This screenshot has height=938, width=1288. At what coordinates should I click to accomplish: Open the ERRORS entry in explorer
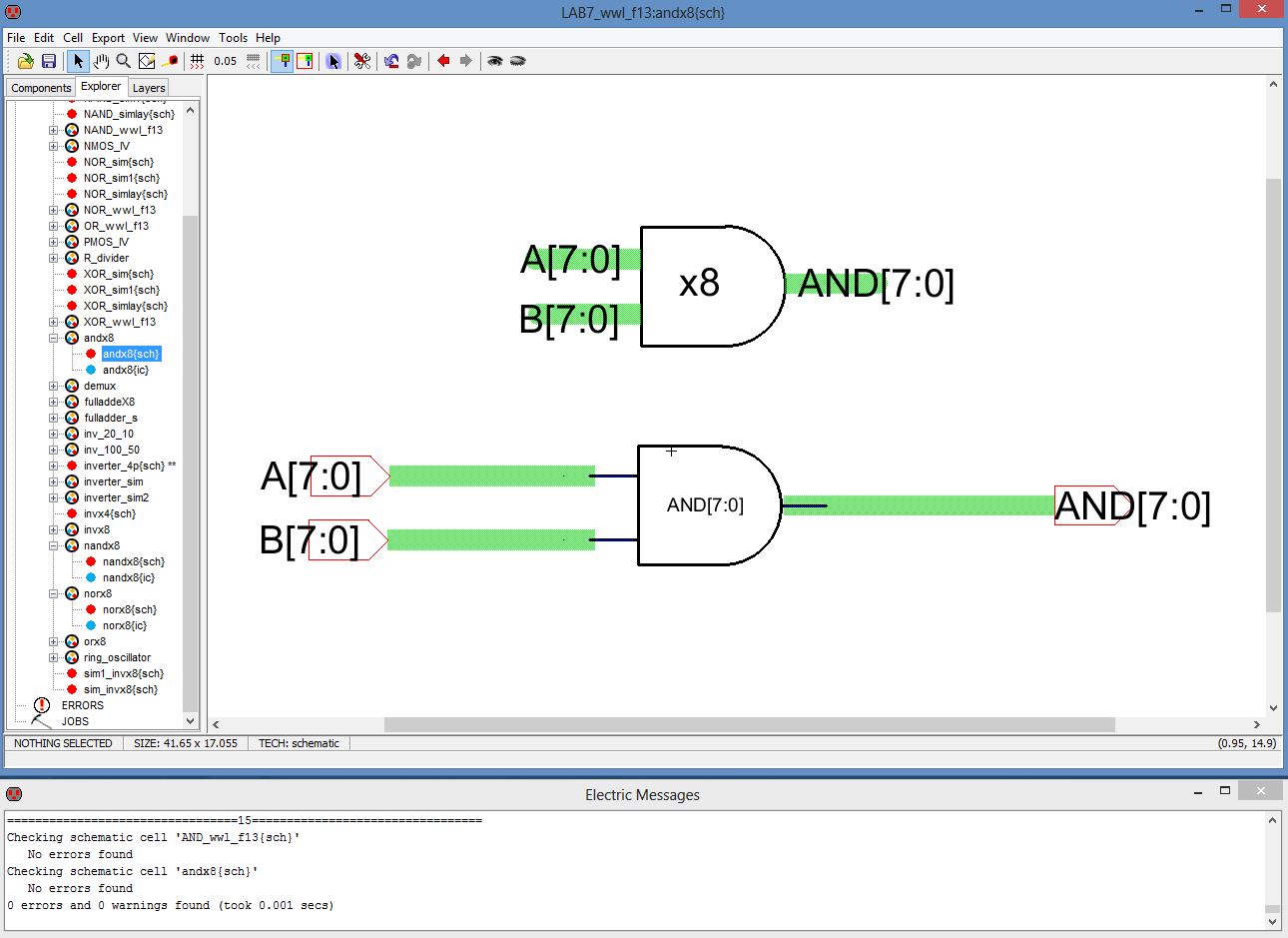[x=82, y=705]
